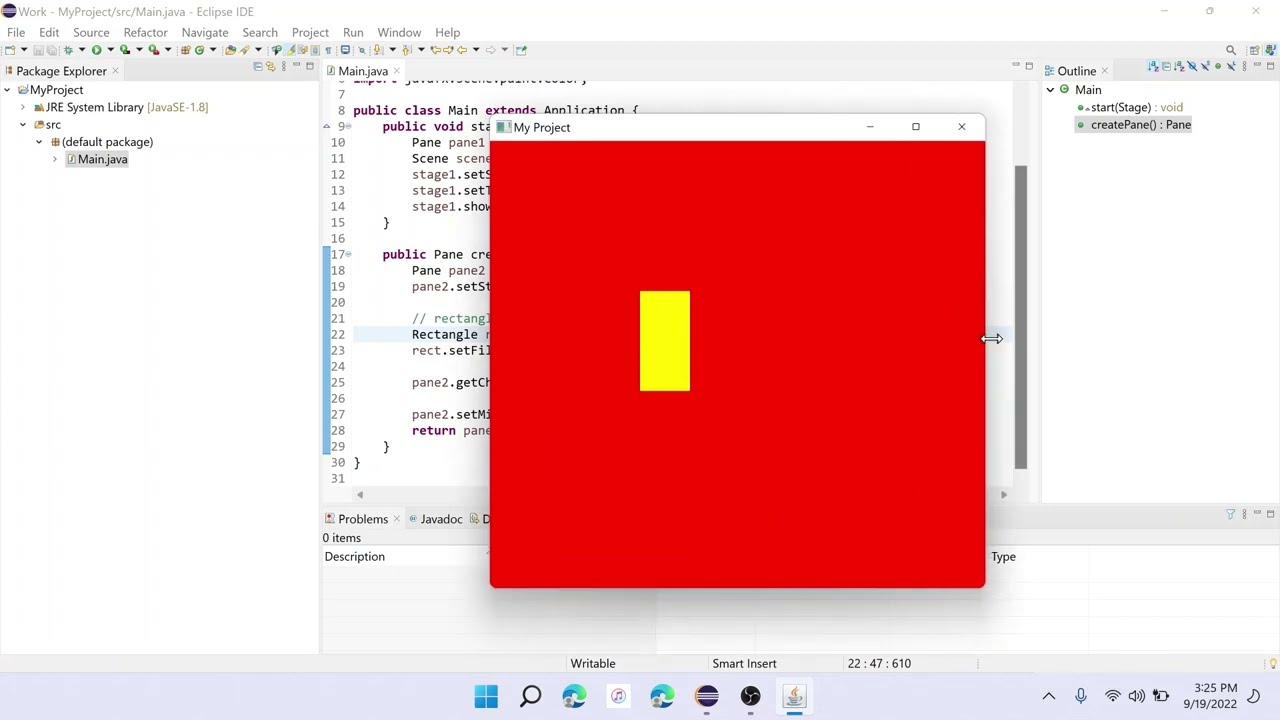Click the filter icon in Problems view

tap(1231, 514)
